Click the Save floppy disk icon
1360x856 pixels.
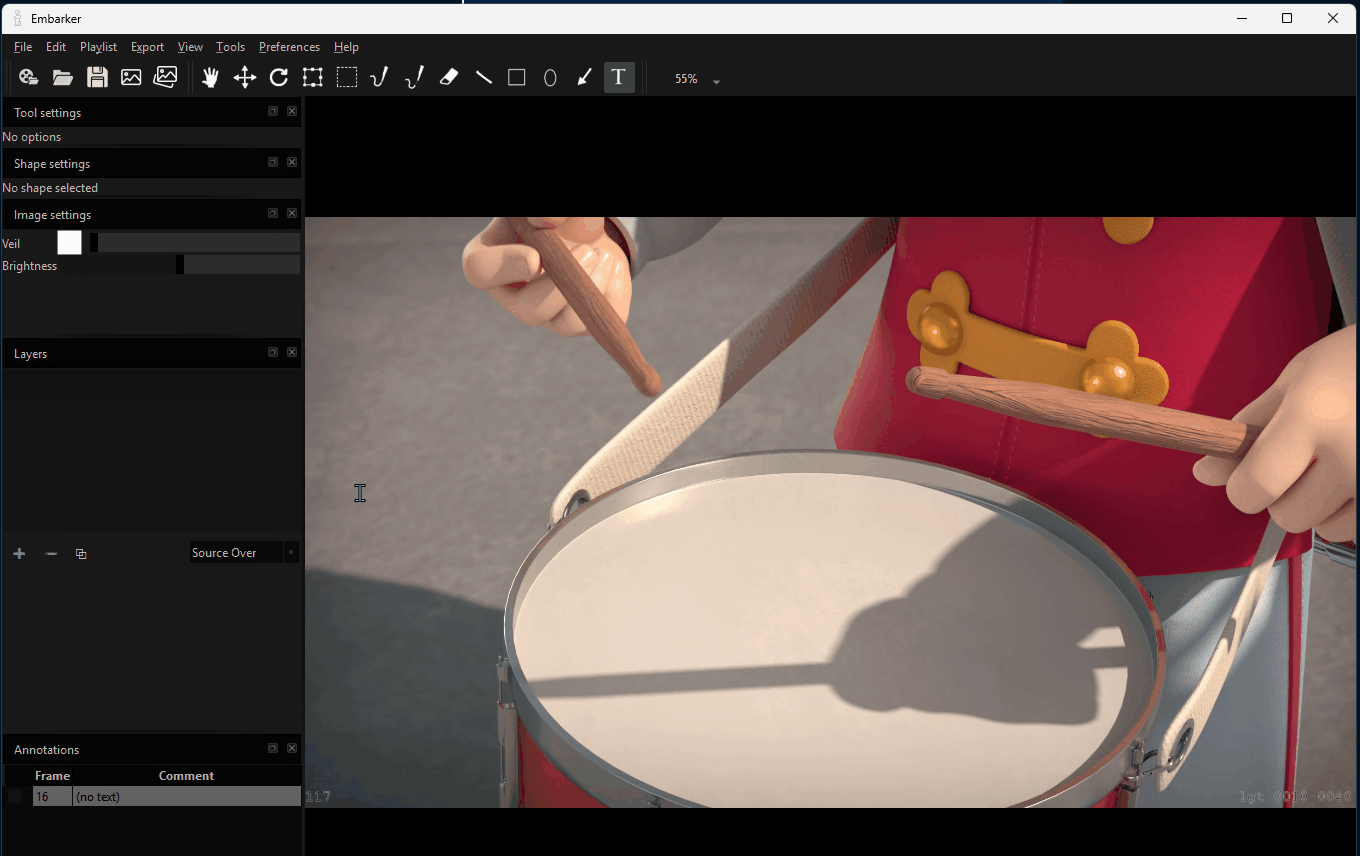pos(97,78)
